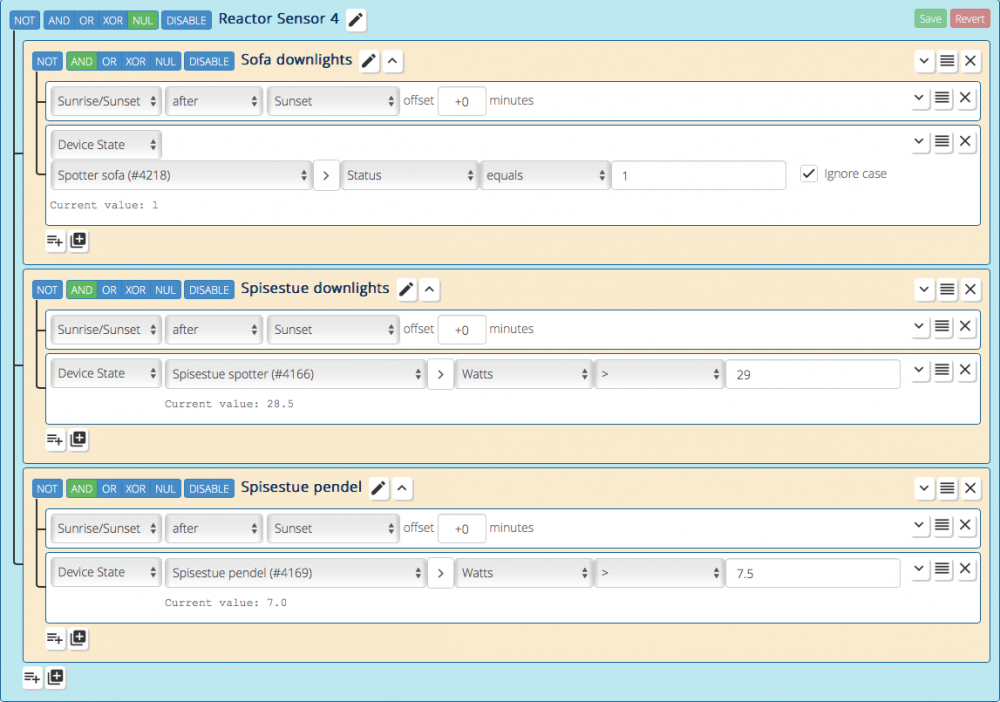1000x702 pixels.
Task: Click drag handle icon of Spisestue downlights group
Action: click(946, 290)
